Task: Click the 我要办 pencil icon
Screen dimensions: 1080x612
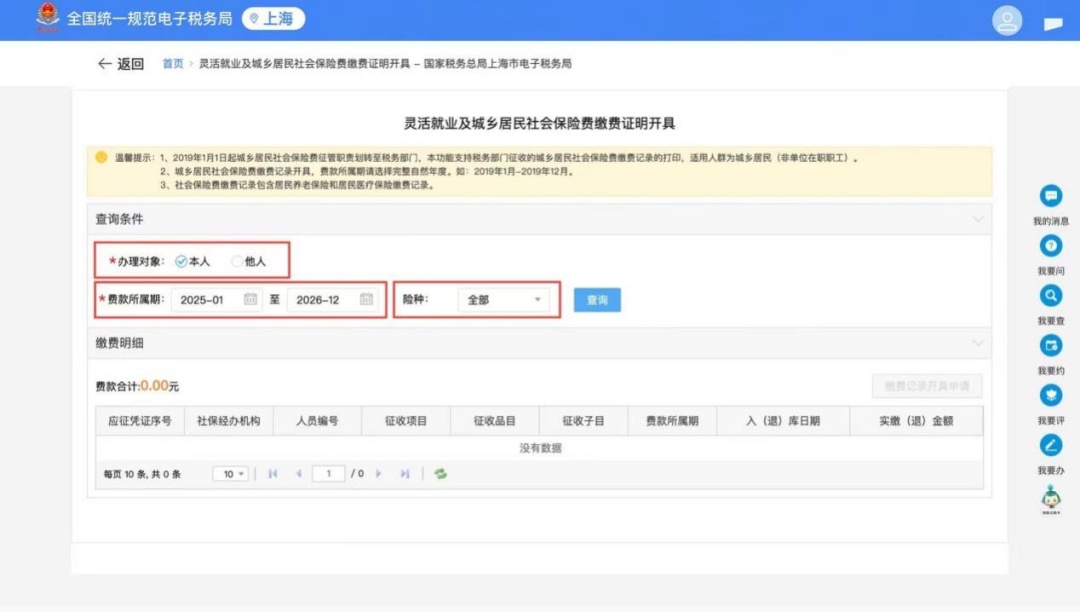Action: (1051, 446)
